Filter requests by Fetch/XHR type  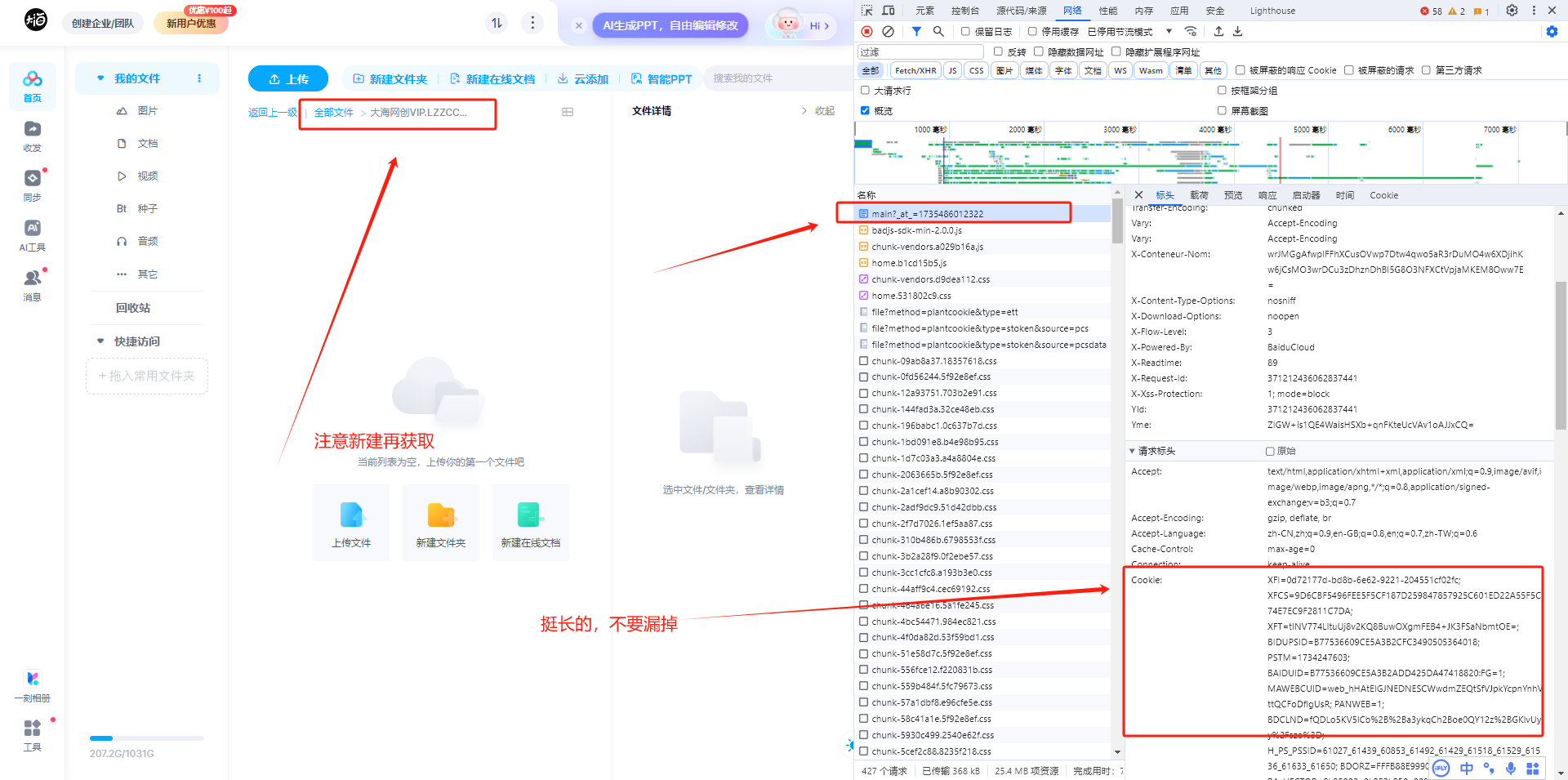pyautogui.click(x=915, y=70)
